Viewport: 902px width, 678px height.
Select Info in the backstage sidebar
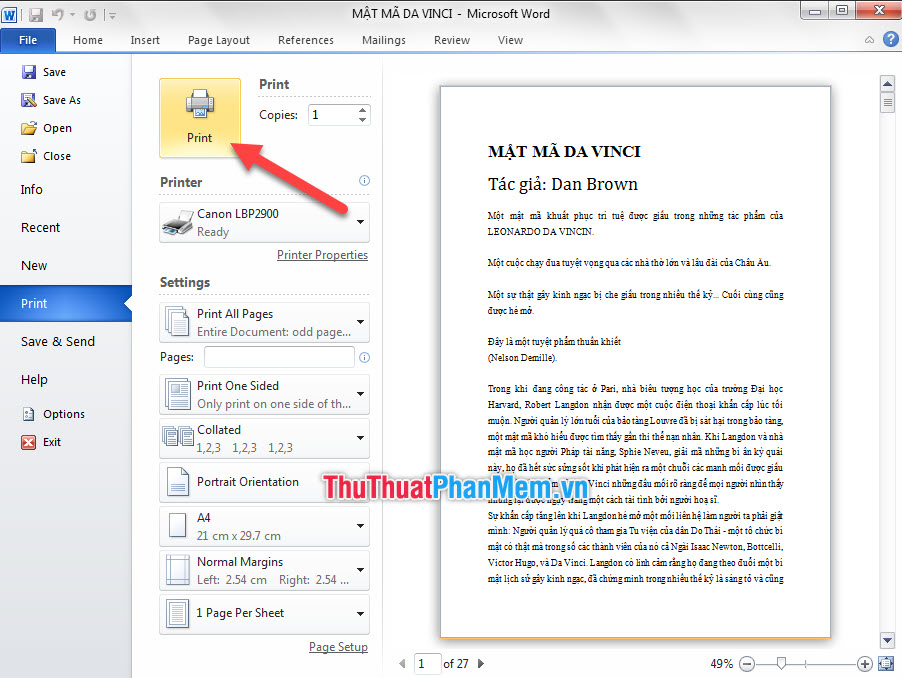point(32,189)
